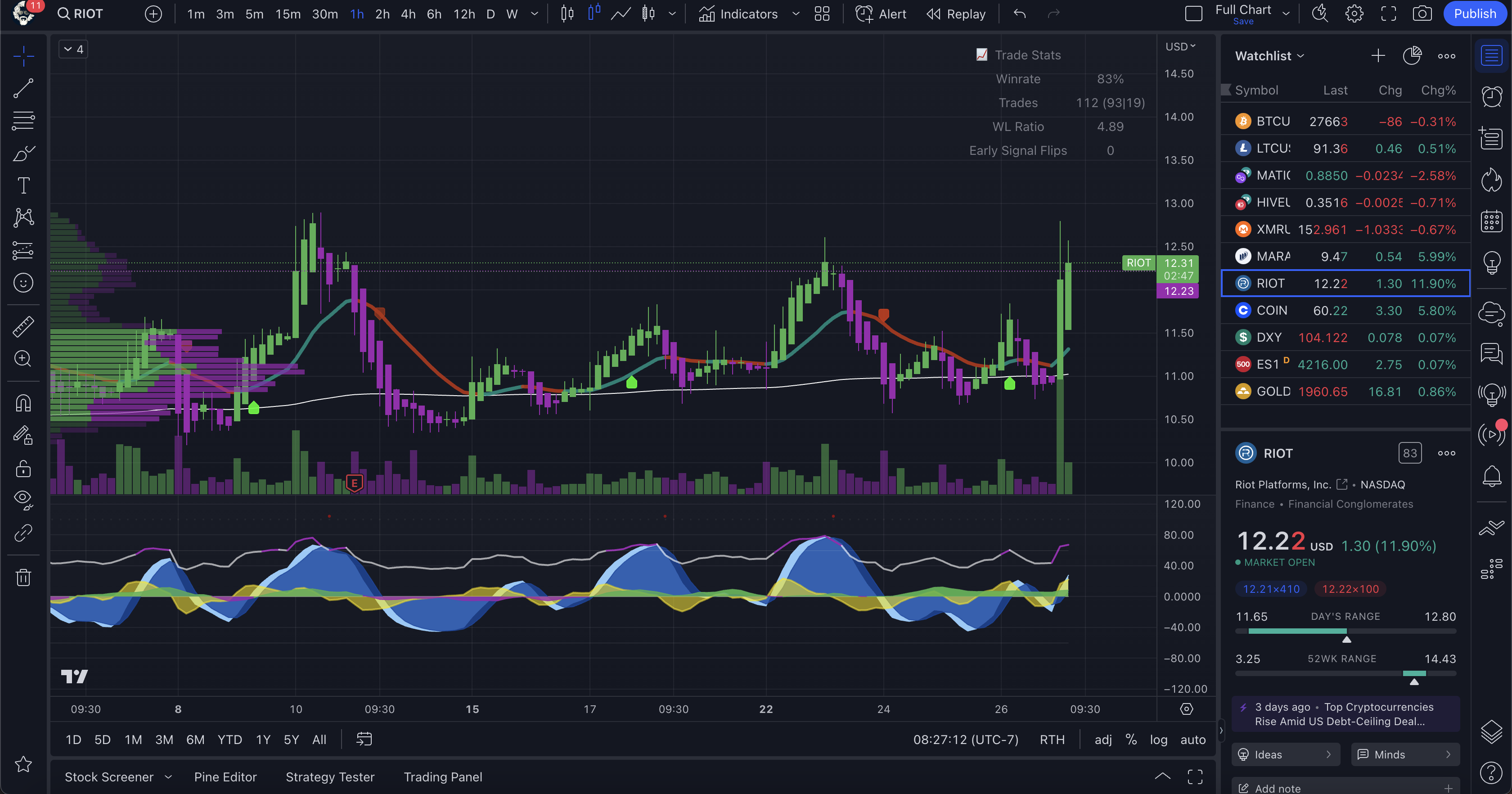Select the zoom in tool
1512x794 pixels.
click(23, 359)
